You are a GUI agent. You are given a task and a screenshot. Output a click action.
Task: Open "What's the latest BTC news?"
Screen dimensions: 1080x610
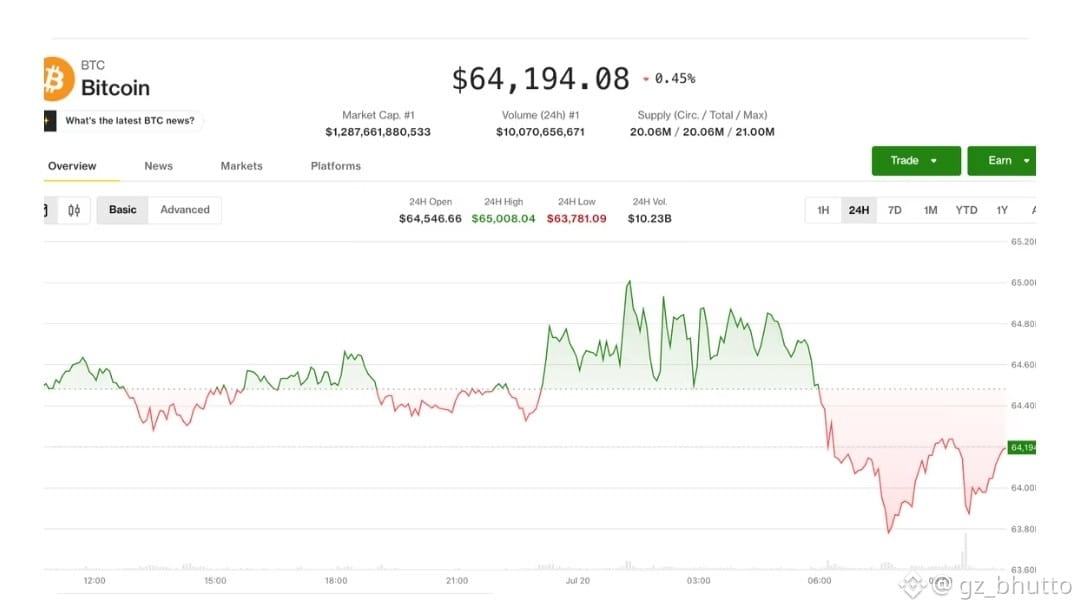click(x=129, y=120)
